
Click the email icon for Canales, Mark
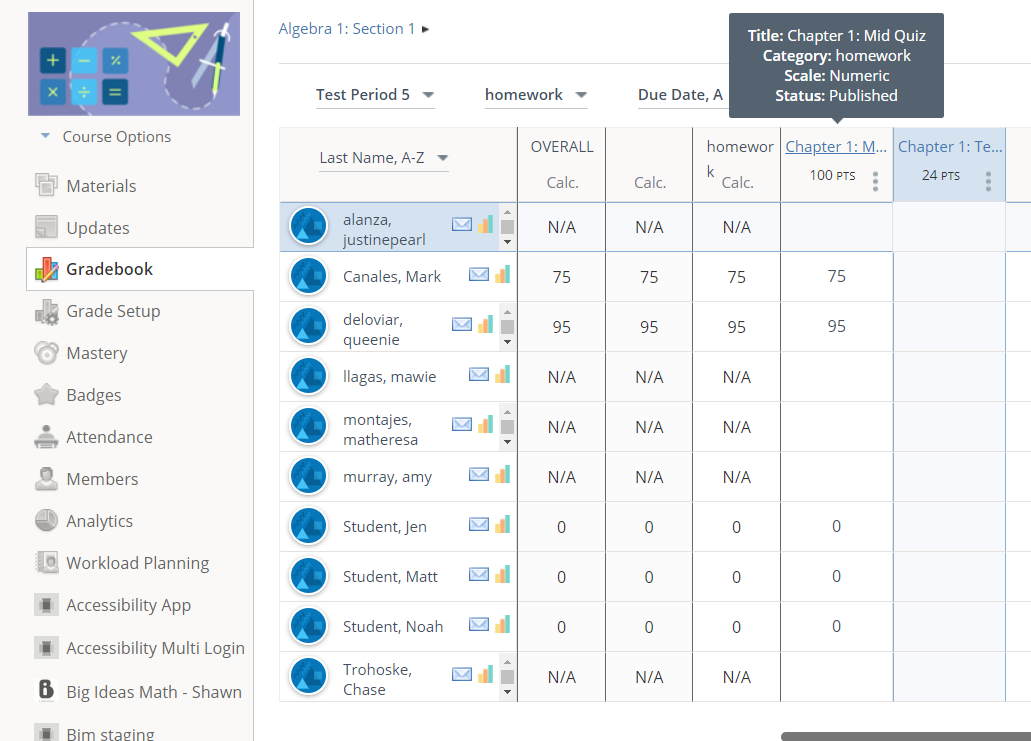point(479,275)
